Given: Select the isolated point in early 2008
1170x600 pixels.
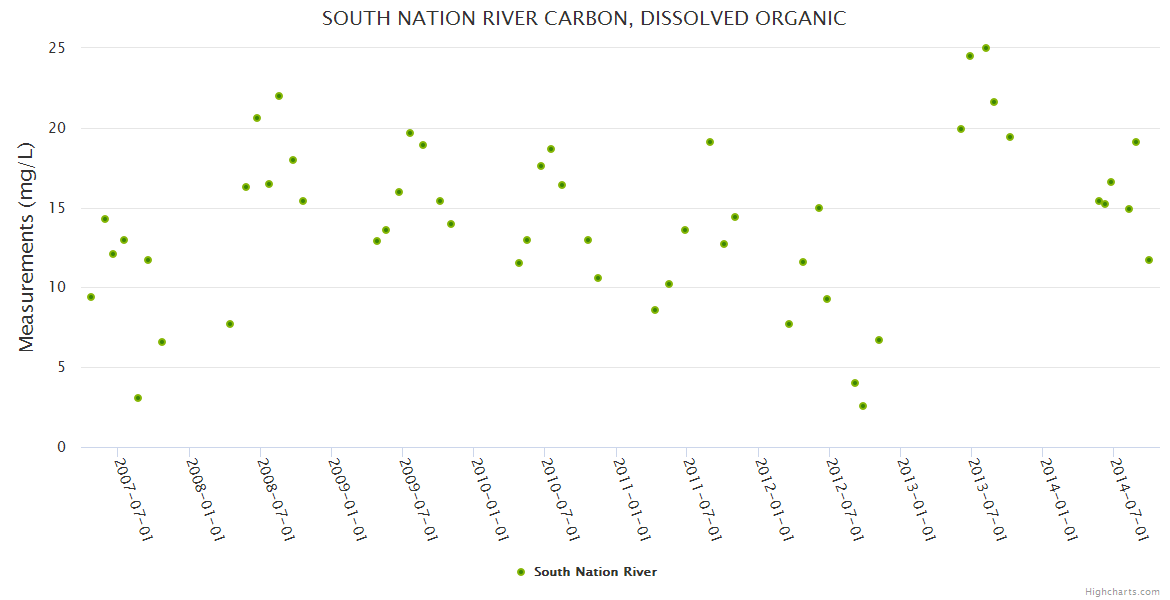Looking at the screenshot, I should pyautogui.click(x=230, y=324).
